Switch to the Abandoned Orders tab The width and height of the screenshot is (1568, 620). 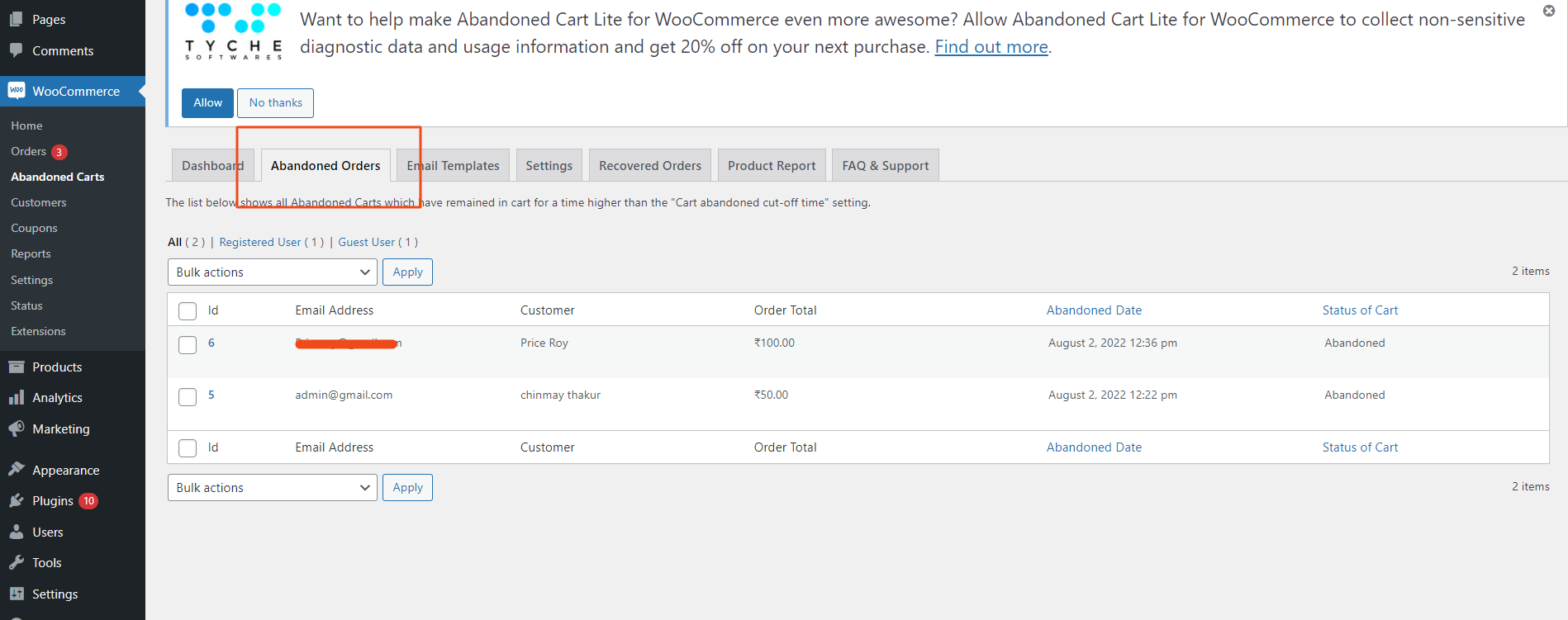coord(325,165)
